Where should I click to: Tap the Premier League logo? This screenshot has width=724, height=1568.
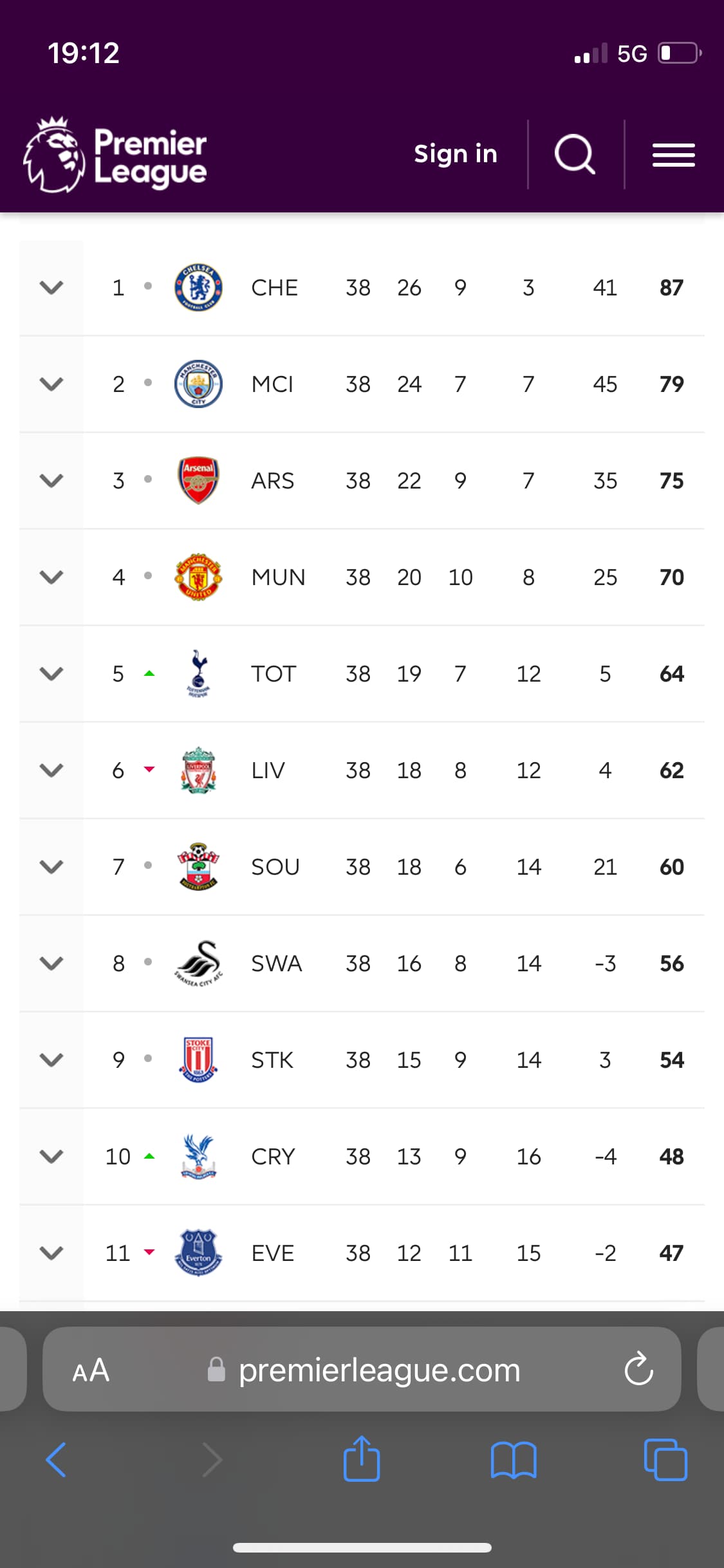click(115, 154)
